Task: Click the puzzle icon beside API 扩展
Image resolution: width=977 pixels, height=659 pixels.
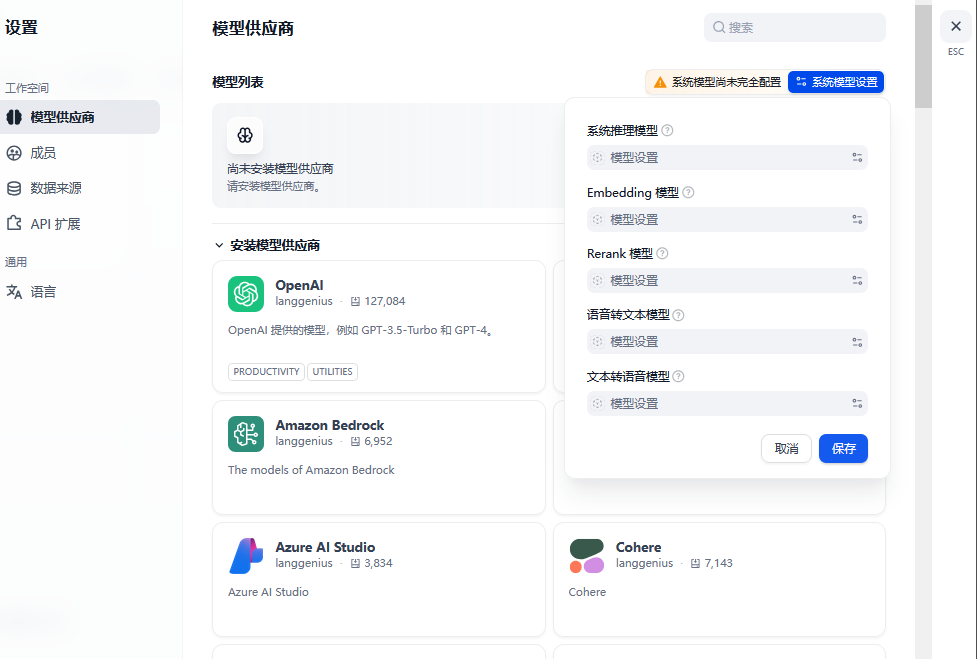Action: [14, 223]
